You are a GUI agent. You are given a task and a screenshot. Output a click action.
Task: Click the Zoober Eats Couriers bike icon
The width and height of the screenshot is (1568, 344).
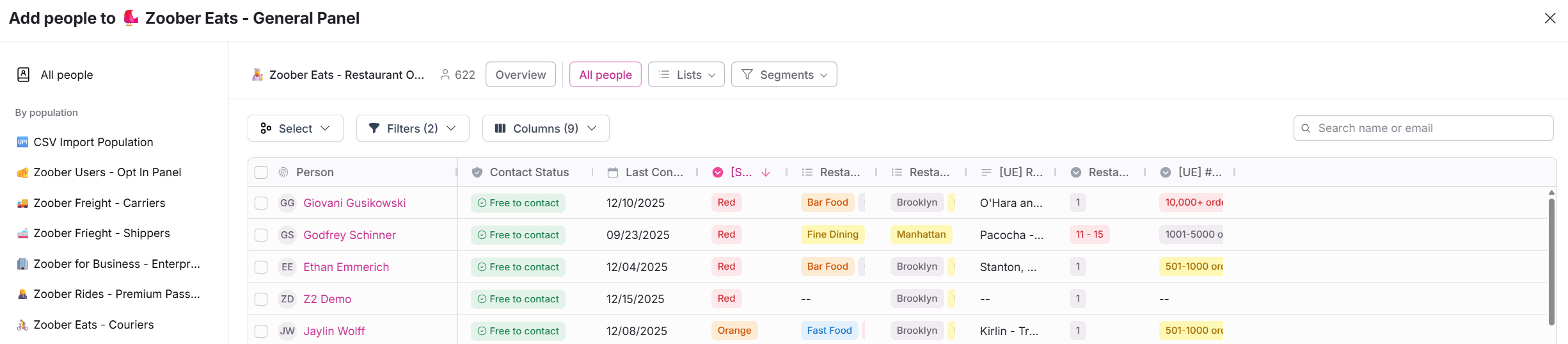tap(22, 325)
